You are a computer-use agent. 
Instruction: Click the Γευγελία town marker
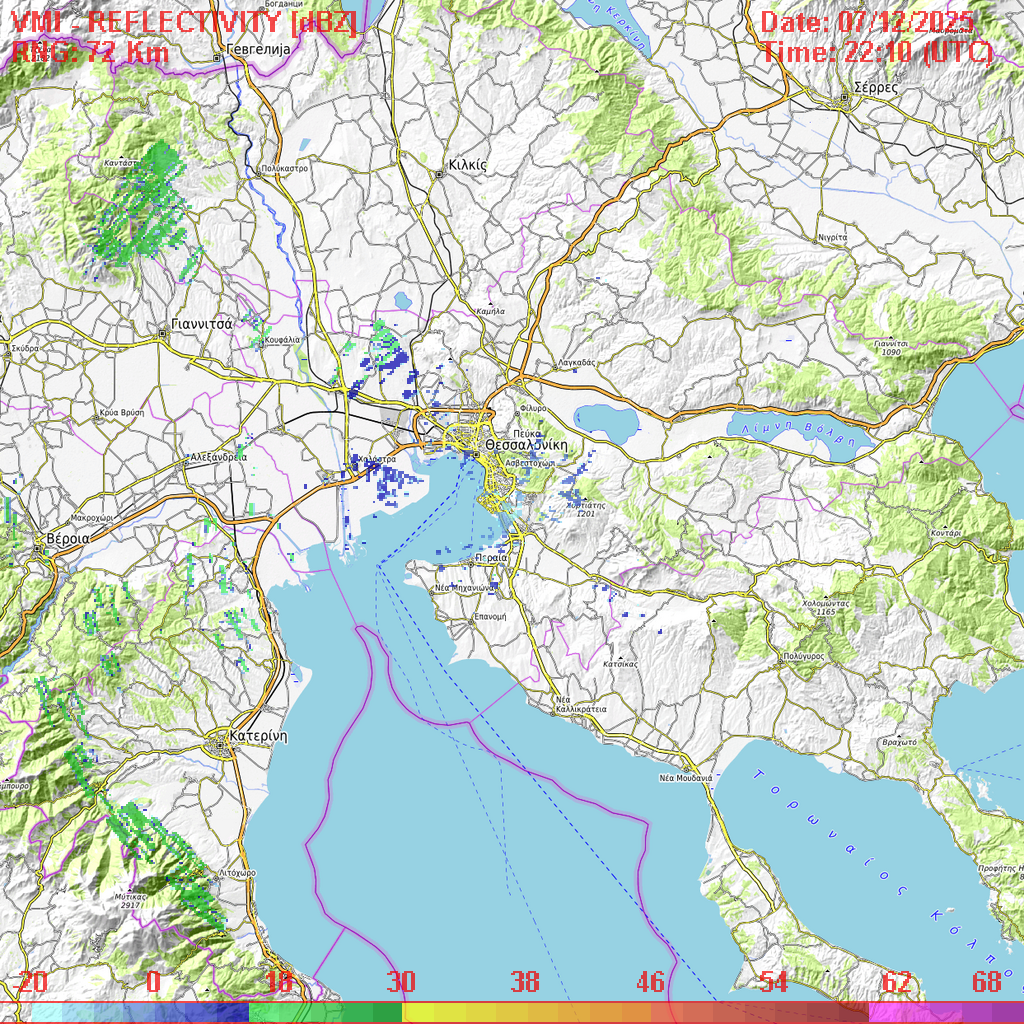pos(218,58)
